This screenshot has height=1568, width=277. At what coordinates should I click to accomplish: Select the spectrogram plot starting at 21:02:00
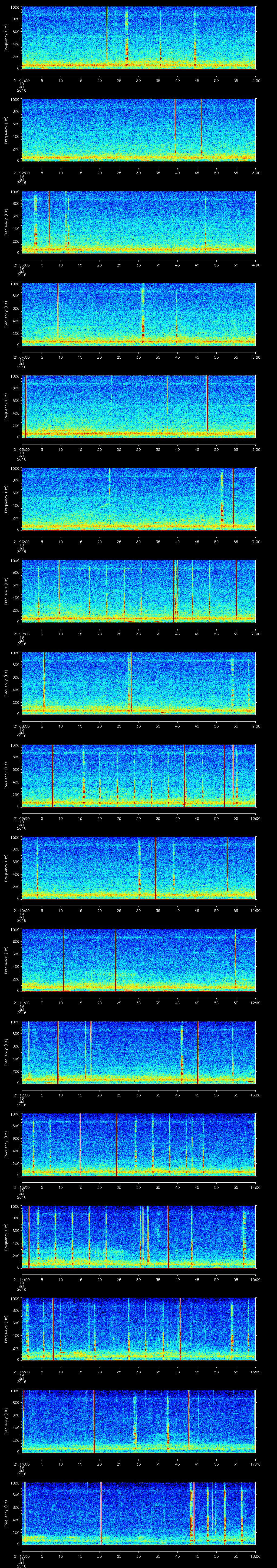coord(138,130)
